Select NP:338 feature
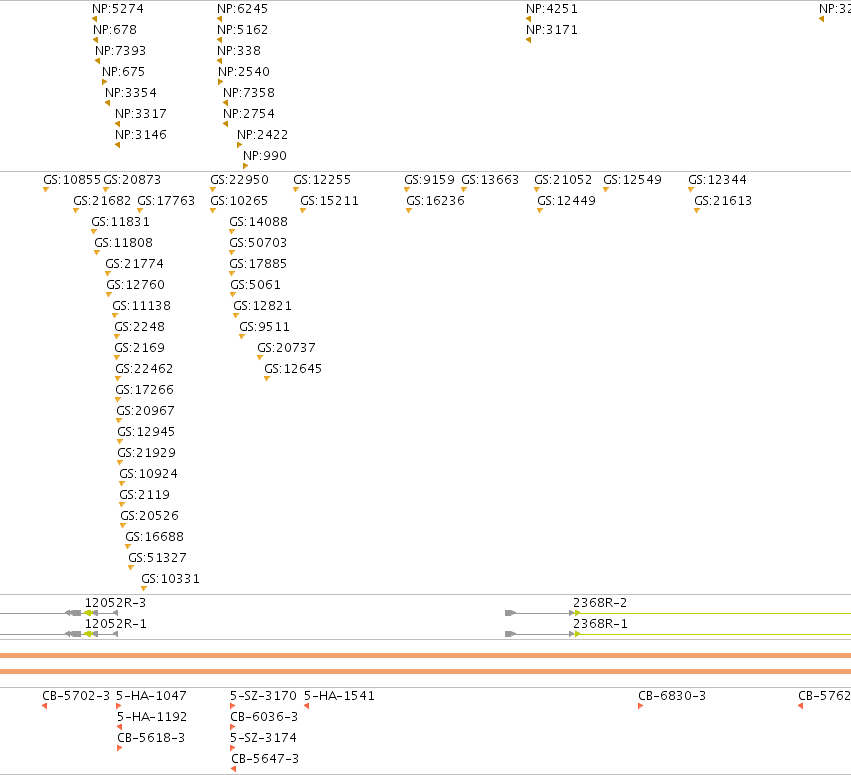The height and width of the screenshot is (775, 851). [x=239, y=51]
